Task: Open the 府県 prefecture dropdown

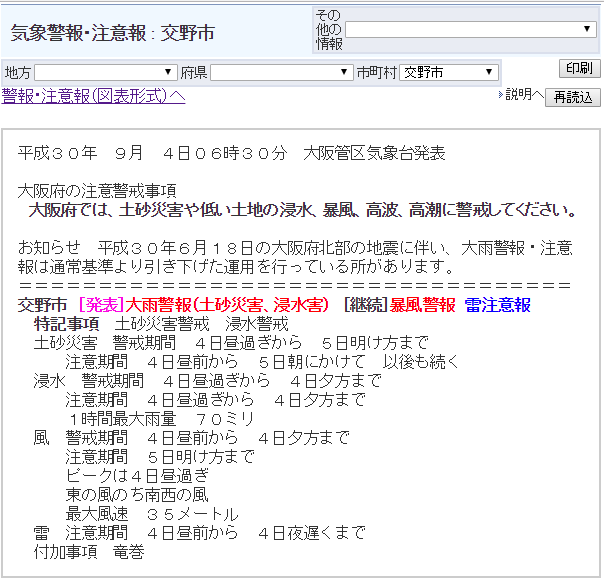Action: click(281, 73)
